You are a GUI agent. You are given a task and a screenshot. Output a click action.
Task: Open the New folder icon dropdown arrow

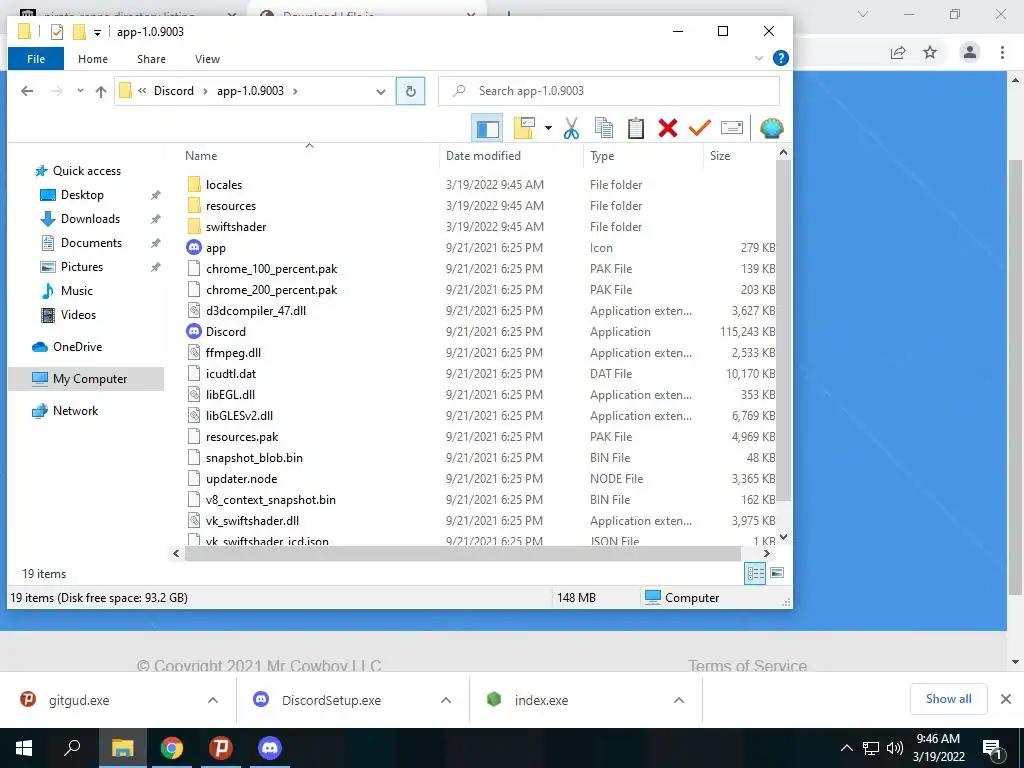(x=548, y=128)
